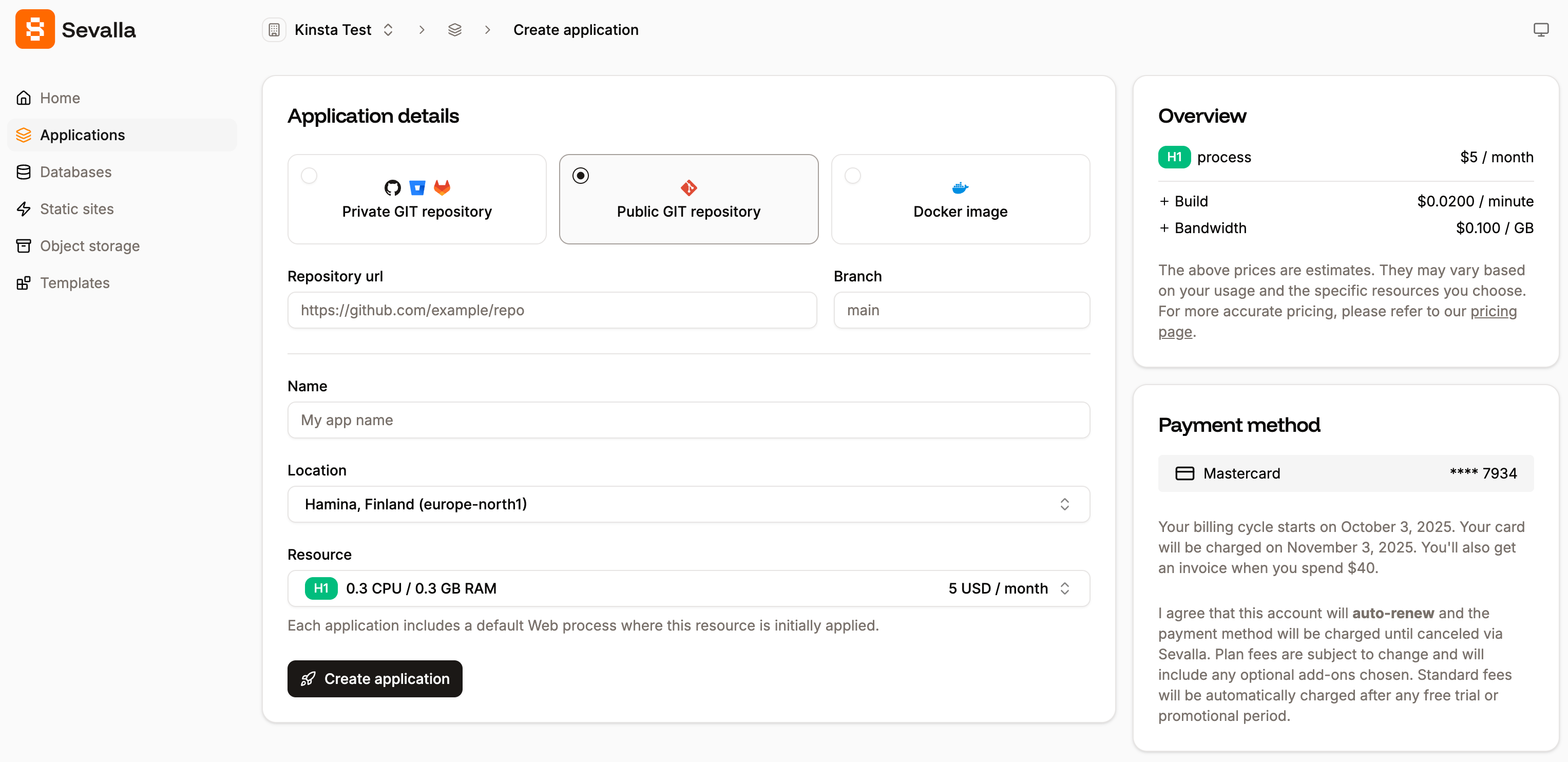The height and width of the screenshot is (762, 1568).
Task: Go to Home in the sidebar
Action: coord(60,98)
